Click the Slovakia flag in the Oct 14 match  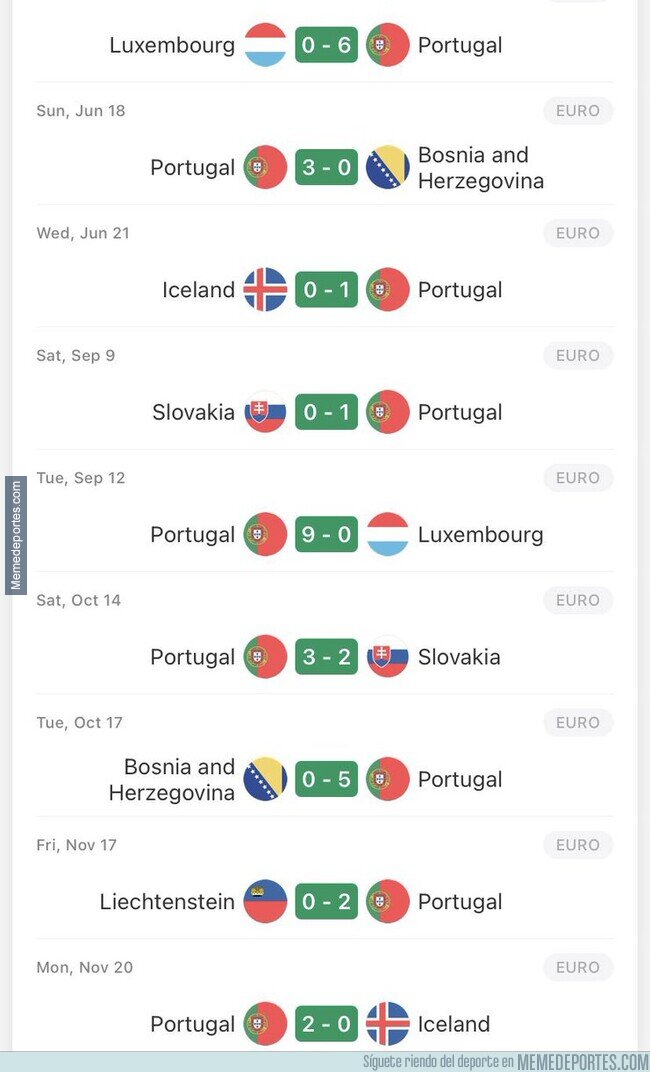click(x=388, y=657)
